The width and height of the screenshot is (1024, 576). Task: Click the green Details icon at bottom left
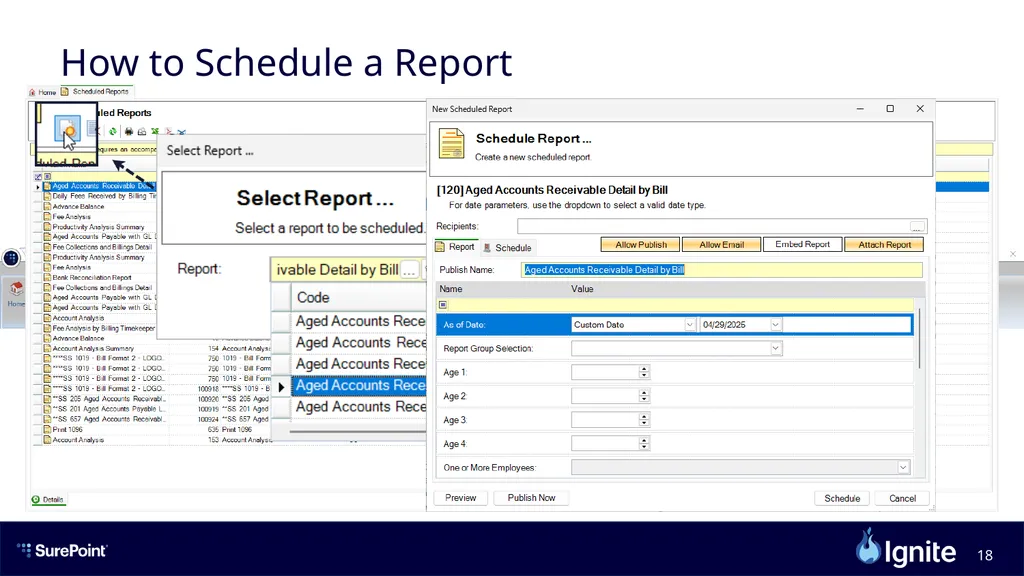(x=36, y=500)
